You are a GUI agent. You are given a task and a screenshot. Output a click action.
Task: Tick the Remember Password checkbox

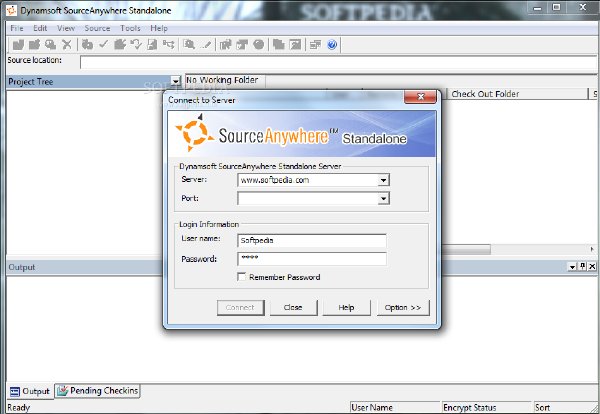point(241,277)
